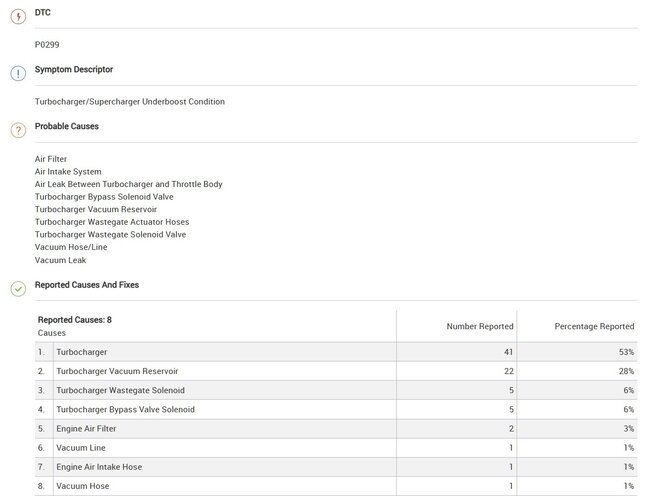
Task: Click the orange question mark Probable Causes icon
Action: 18,130
